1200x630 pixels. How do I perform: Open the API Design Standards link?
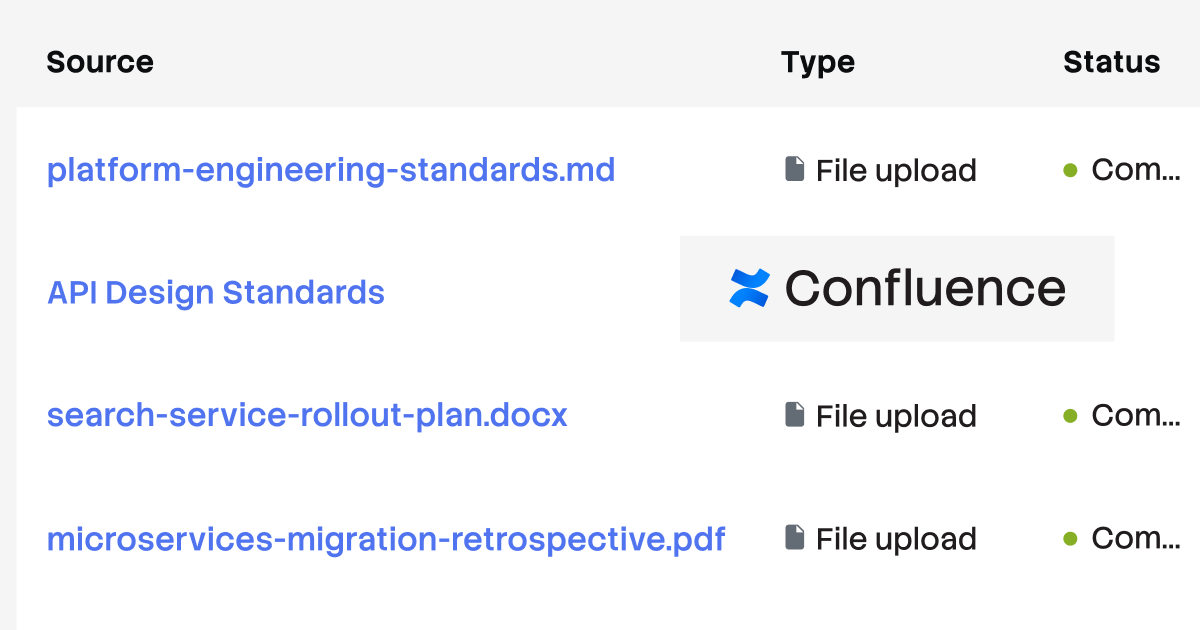pos(216,292)
